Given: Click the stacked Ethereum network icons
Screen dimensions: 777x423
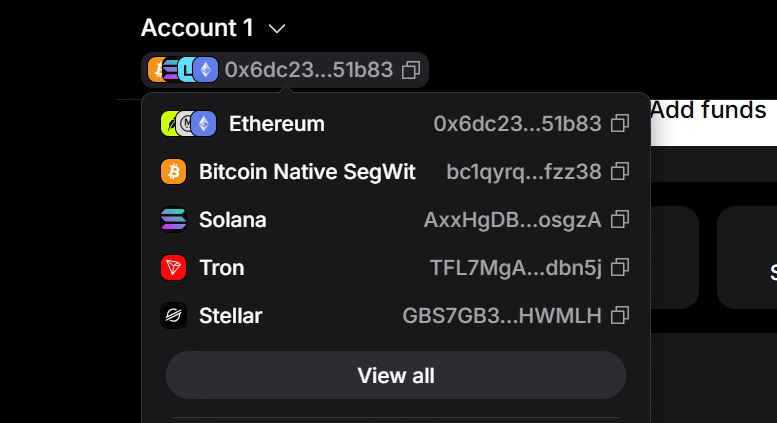Looking at the screenshot, I should click(188, 123).
